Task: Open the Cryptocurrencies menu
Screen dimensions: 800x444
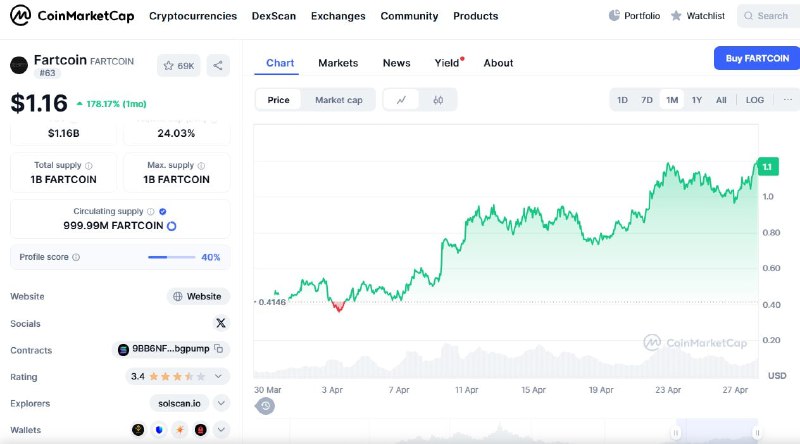Action: click(x=193, y=16)
